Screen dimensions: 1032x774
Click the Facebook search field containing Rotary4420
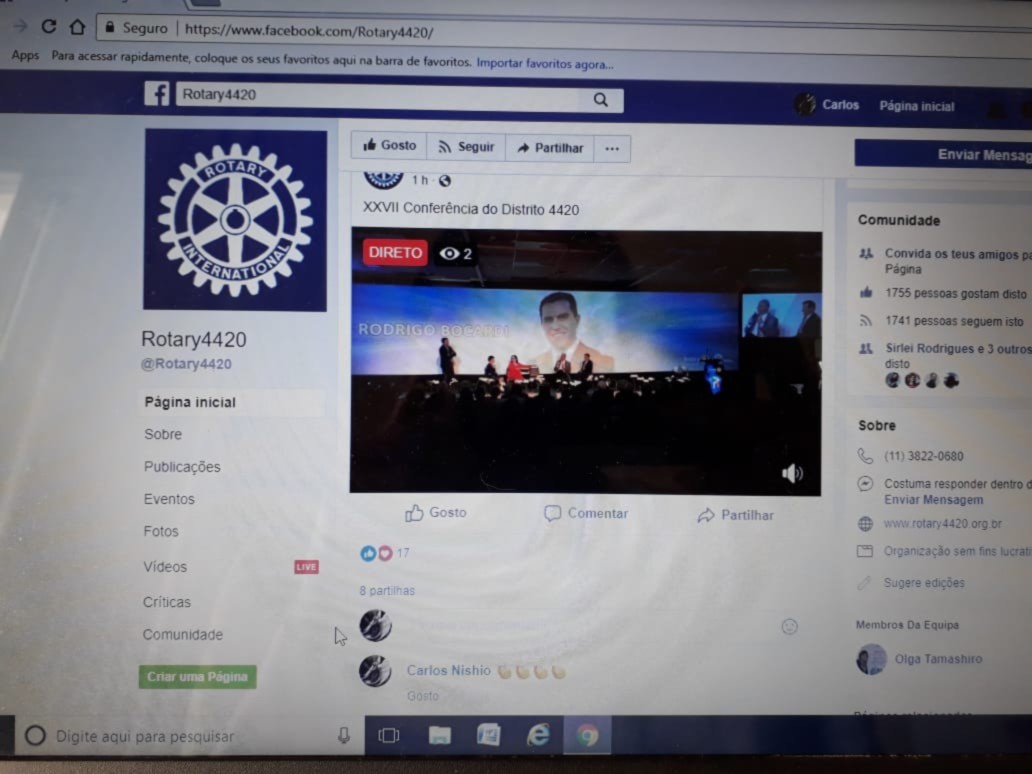[x=380, y=96]
